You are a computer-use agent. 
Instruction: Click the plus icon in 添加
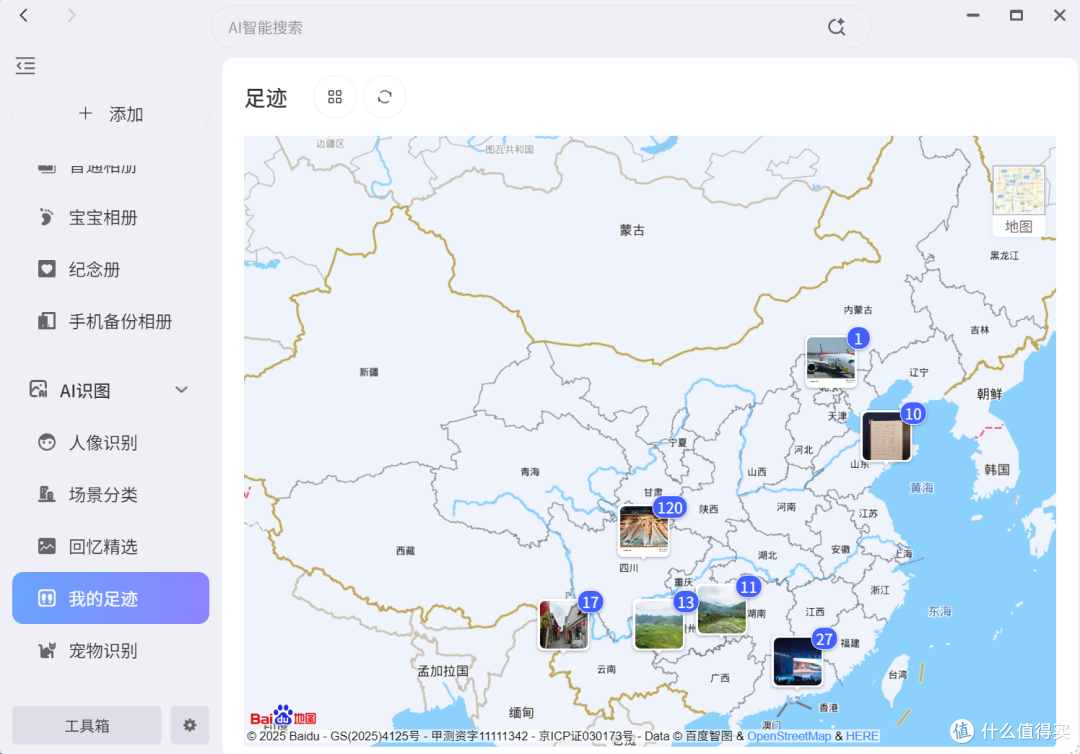[85, 113]
